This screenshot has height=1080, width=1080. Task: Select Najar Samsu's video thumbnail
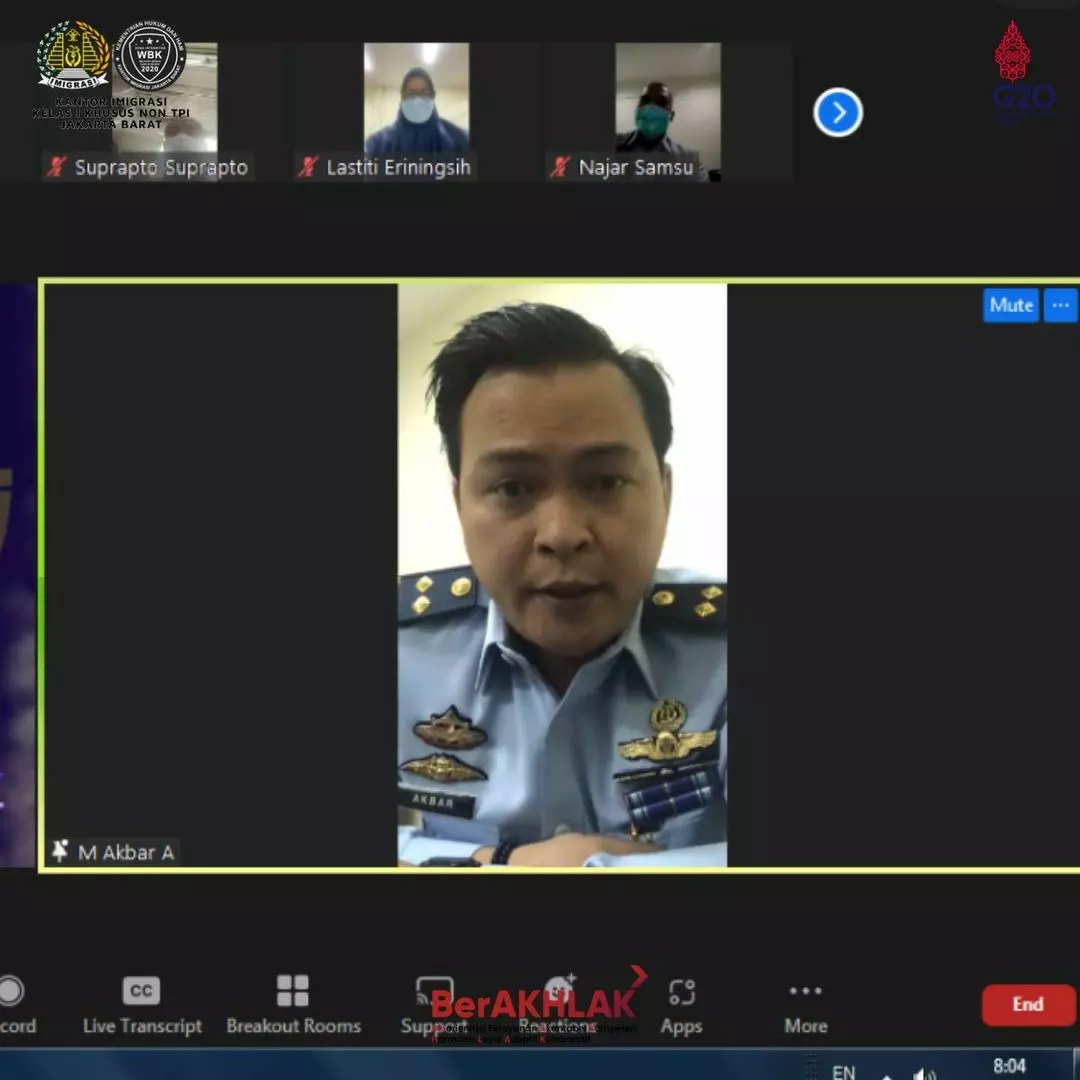[668, 111]
